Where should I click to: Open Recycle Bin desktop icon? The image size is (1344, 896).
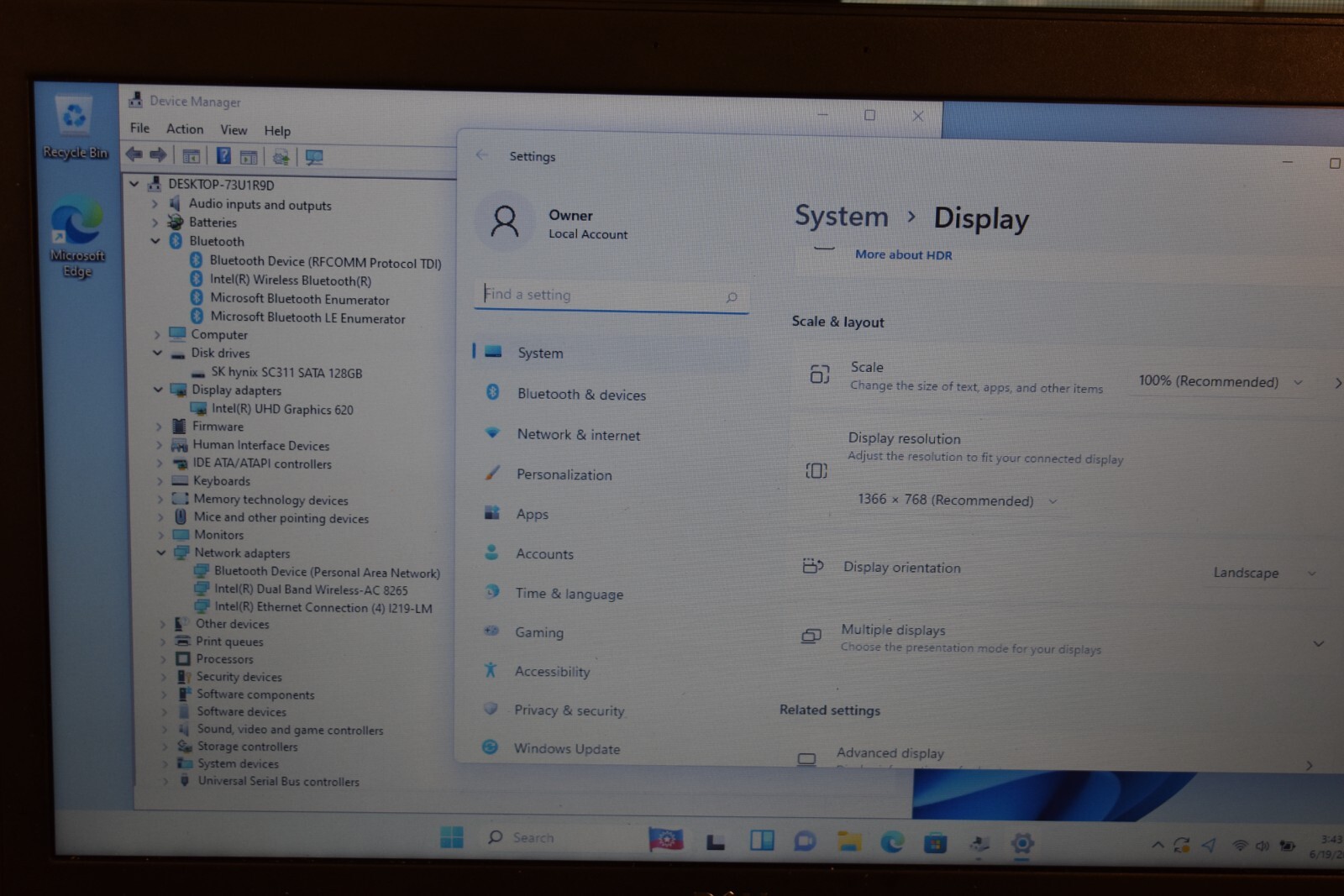tap(76, 128)
